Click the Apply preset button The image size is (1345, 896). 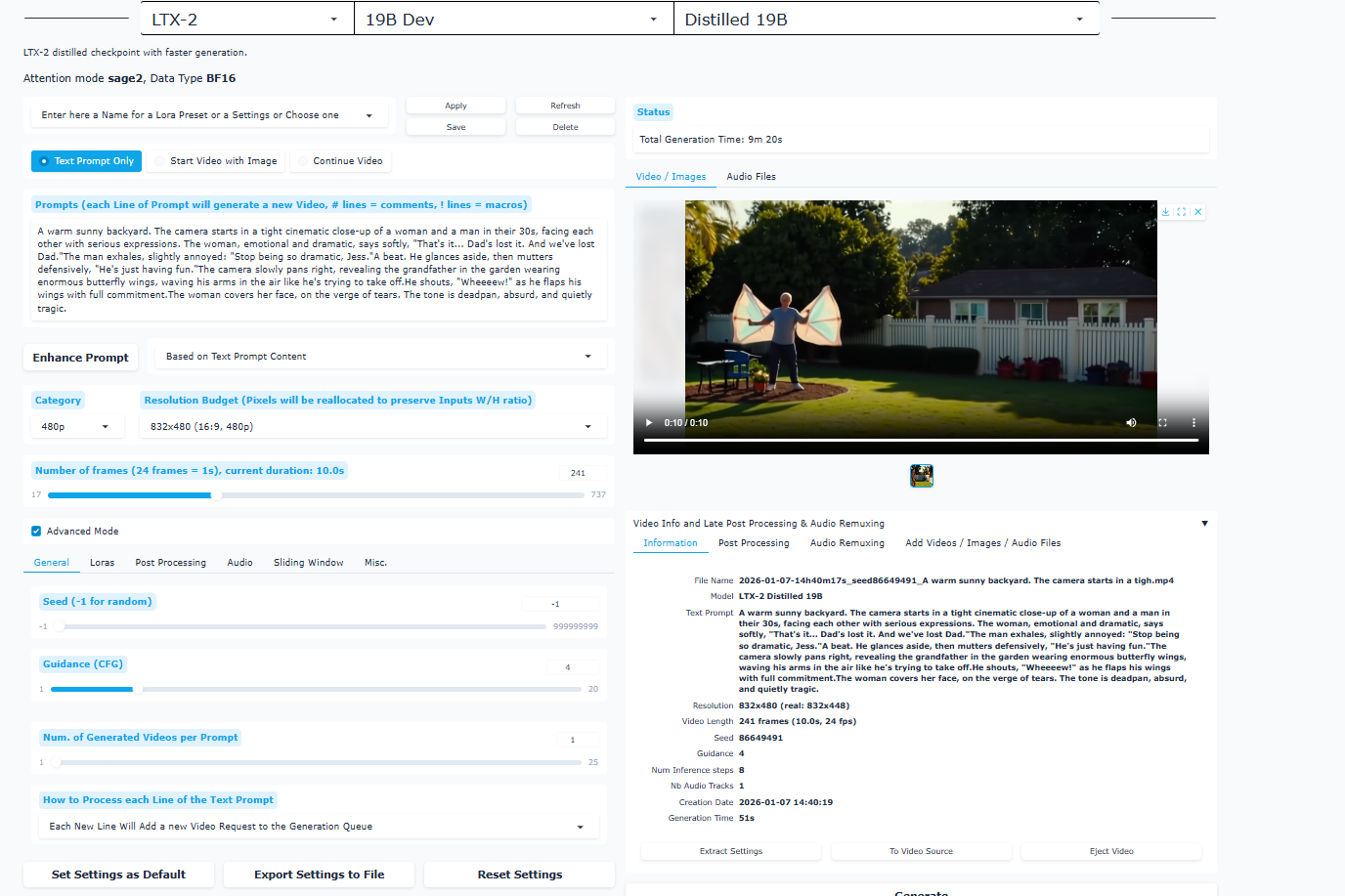click(x=456, y=106)
